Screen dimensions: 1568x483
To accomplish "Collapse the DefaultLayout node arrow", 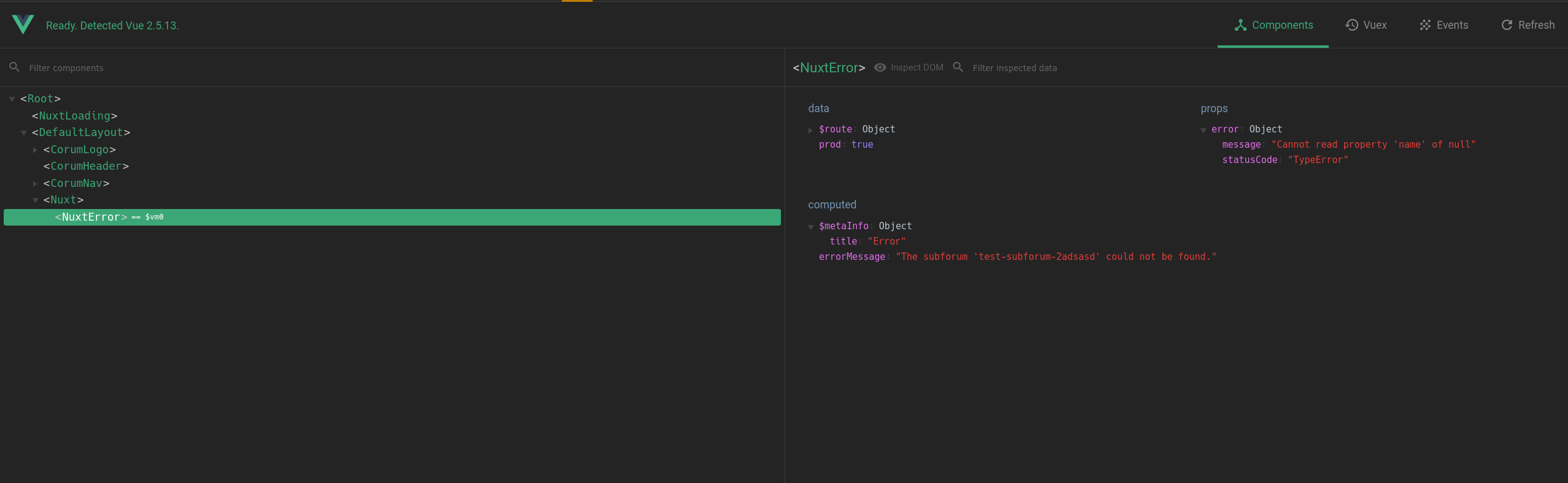I will click(x=24, y=132).
